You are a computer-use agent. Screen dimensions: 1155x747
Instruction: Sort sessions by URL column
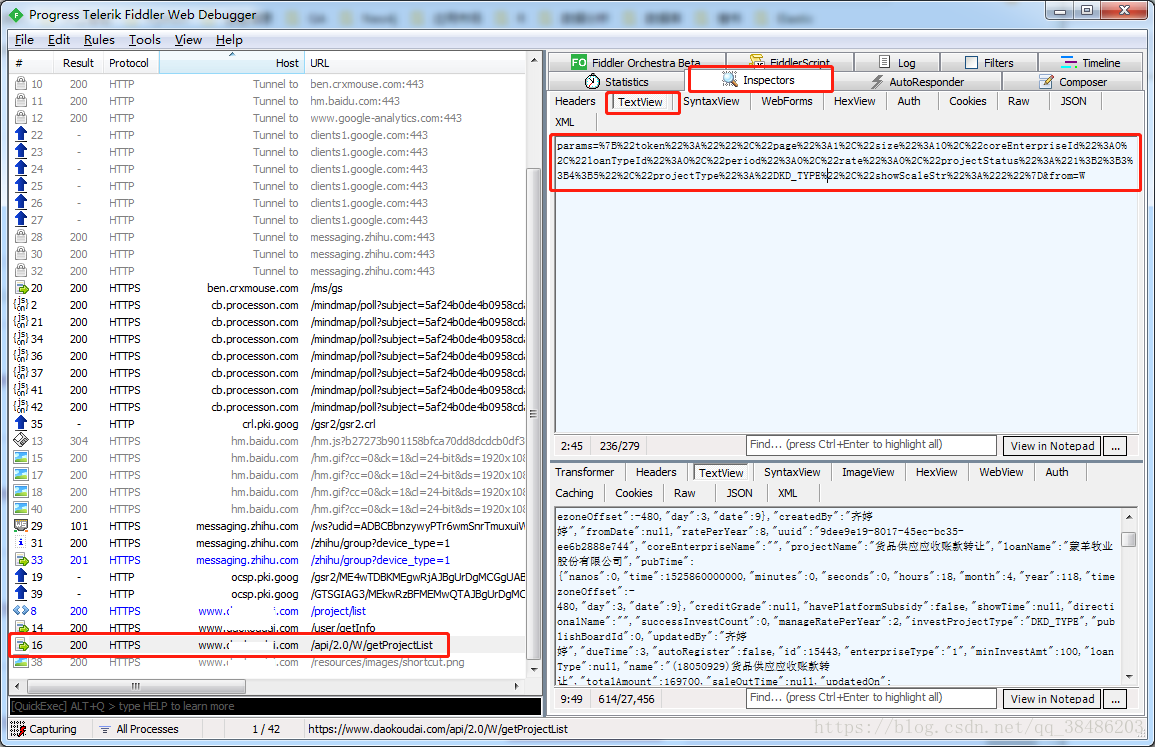(x=416, y=63)
